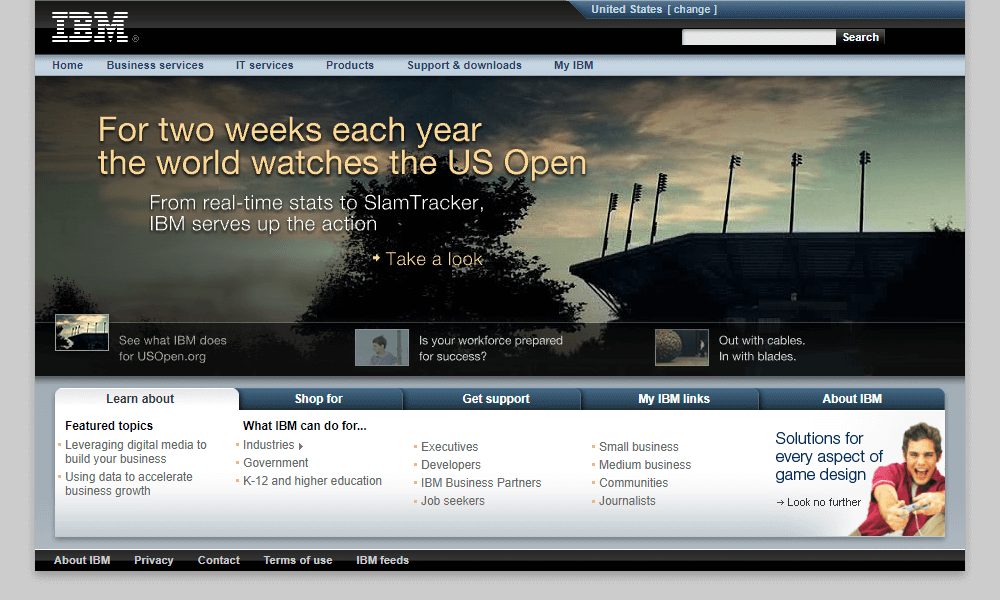Open the Contact footer link
Screen dimensions: 1000x600
219,560
